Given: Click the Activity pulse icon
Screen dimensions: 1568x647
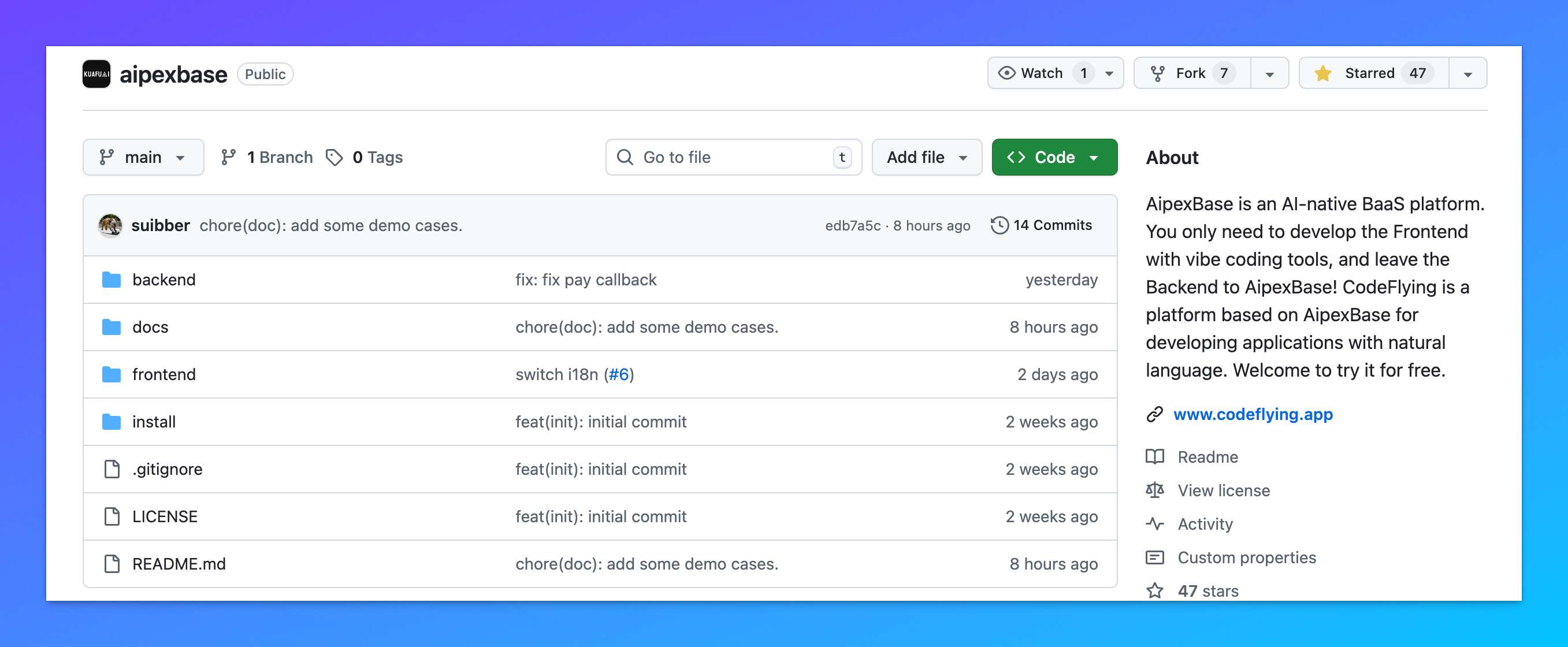Looking at the screenshot, I should coord(1155,523).
